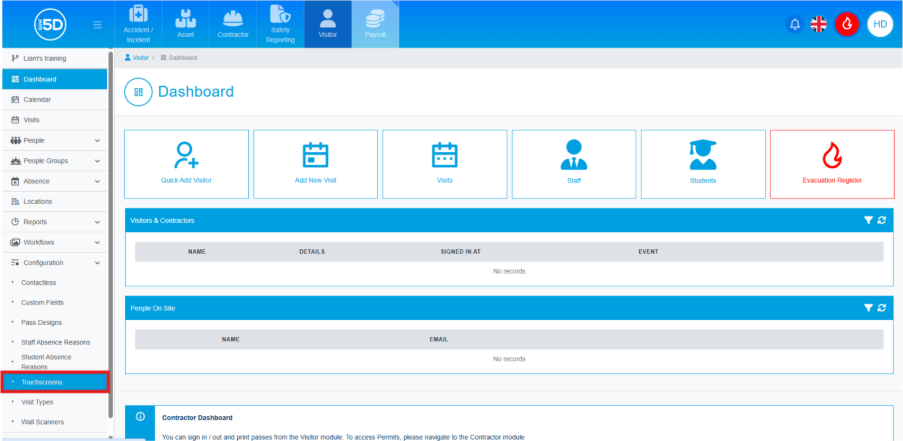Open Calendar from the sidebar

tap(37, 99)
